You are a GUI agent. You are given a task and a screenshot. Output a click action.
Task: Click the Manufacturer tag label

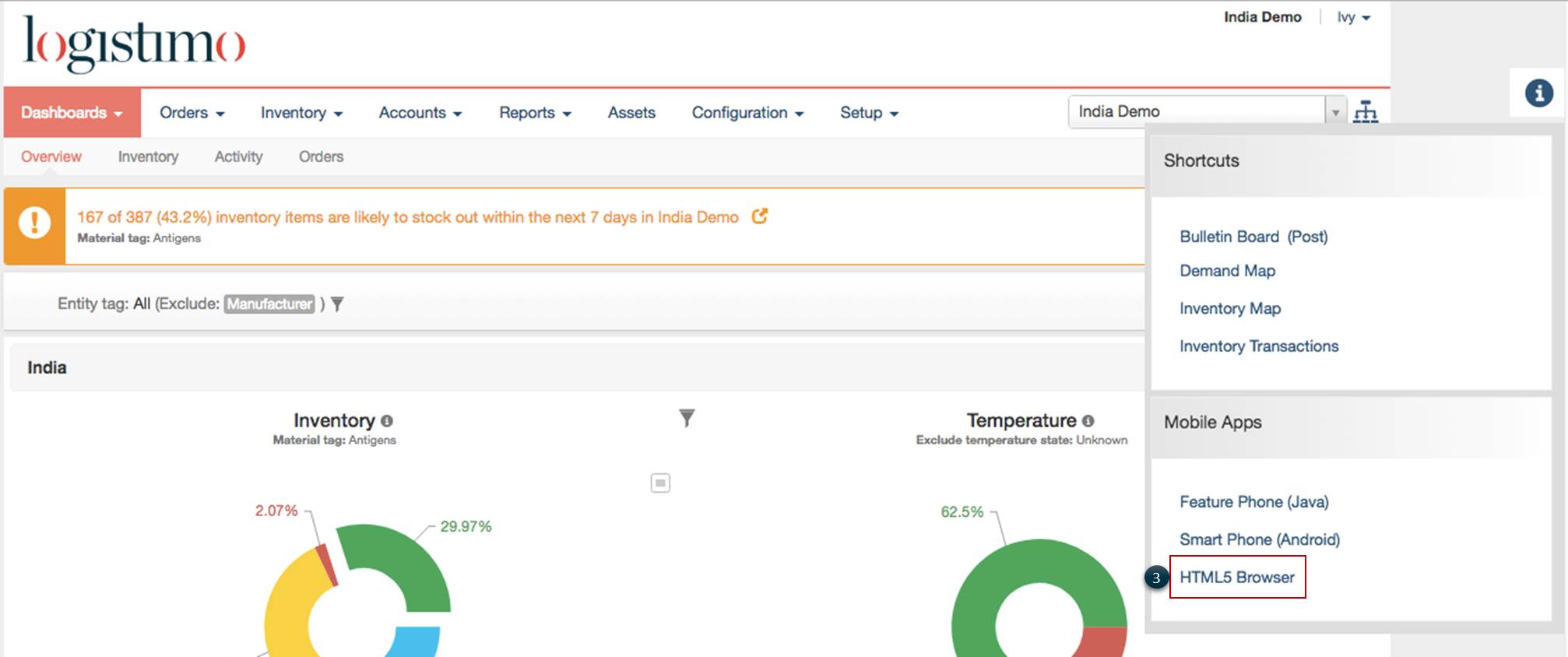pos(269,304)
